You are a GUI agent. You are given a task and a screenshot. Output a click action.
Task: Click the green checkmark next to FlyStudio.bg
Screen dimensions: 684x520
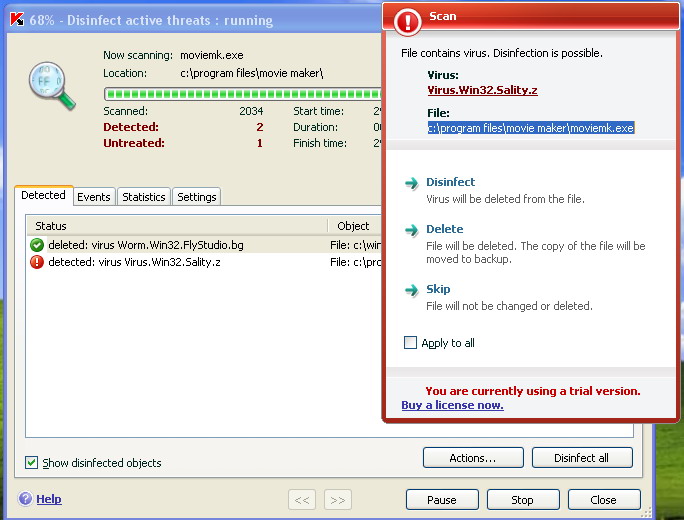(37, 245)
